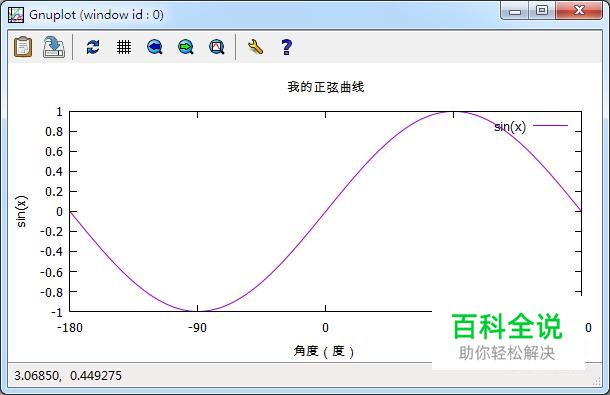Viewport: 610px width, 395px height.
Task: Click the rotated y-axis label sin(x)
Action: 21,211
